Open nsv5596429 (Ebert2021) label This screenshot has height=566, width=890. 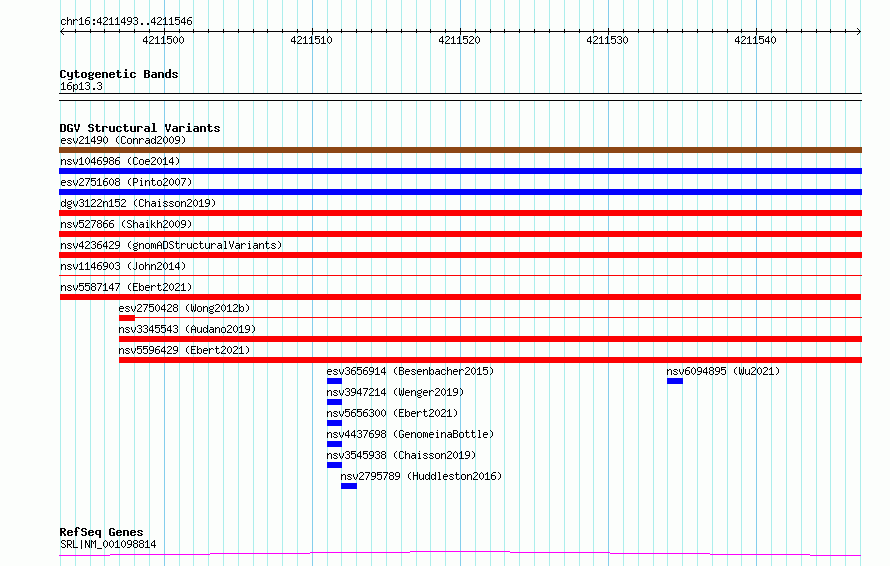pyautogui.click(x=184, y=350)
